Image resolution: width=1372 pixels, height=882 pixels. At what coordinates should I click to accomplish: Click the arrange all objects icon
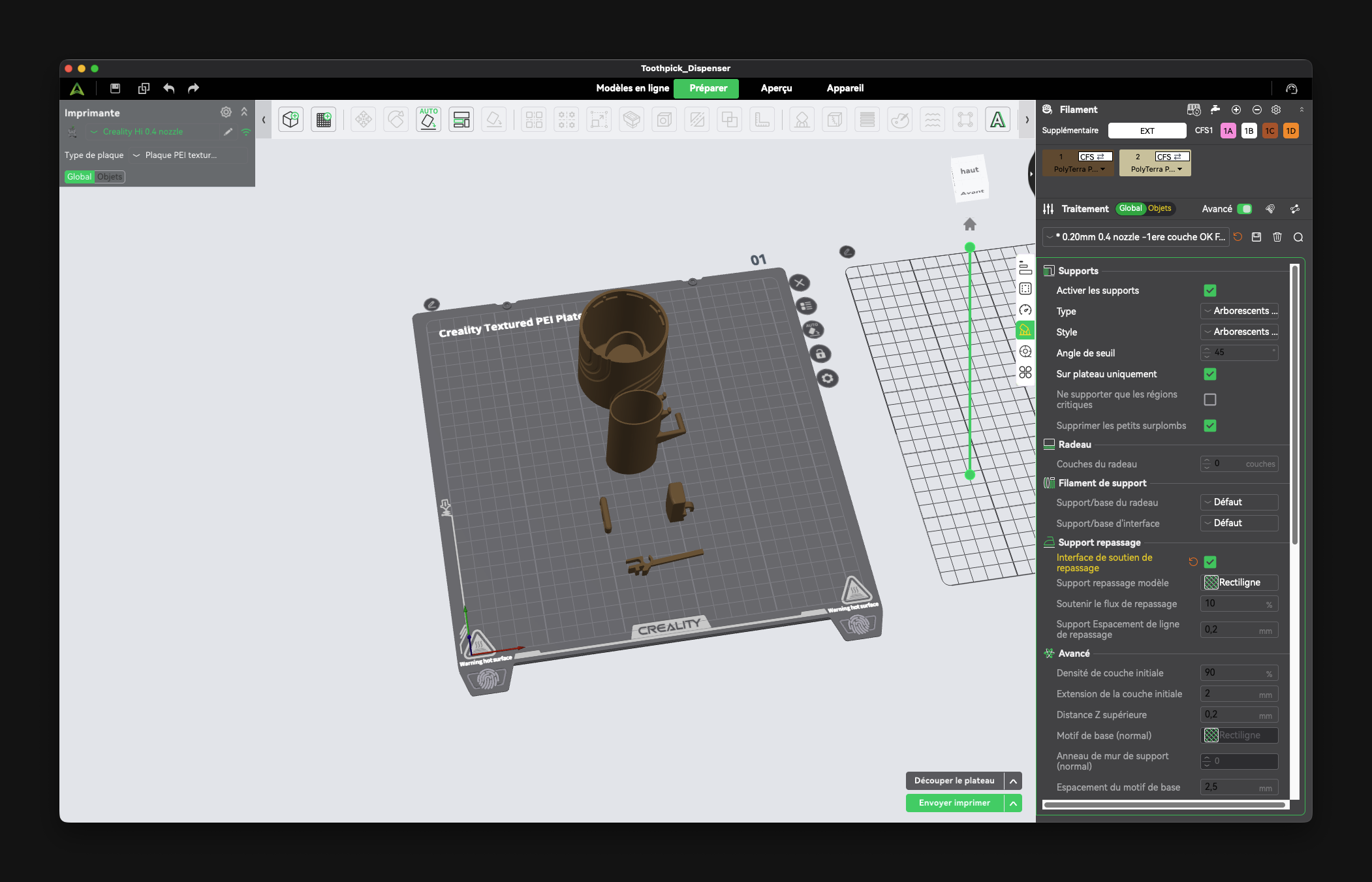pos(461,119)
